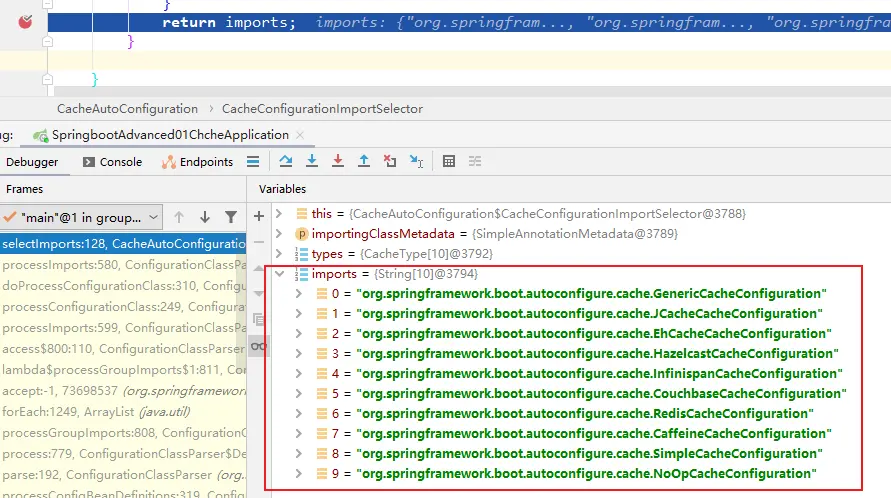Close the SpringbootAdvanced01ChcheApplication debug tab
The image size is (891, 498).
click(x=300, y=135)
